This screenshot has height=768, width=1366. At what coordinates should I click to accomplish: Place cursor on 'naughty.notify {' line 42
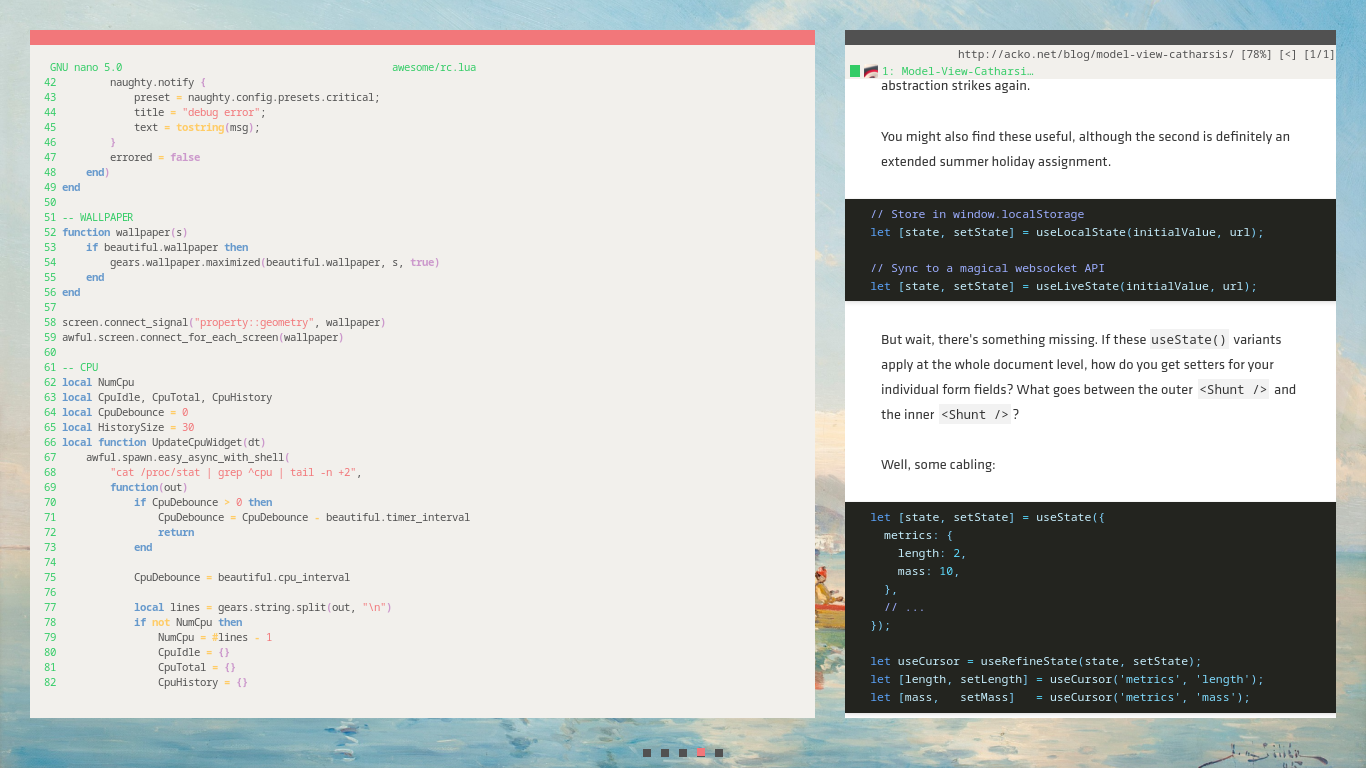tap(158, 82)
